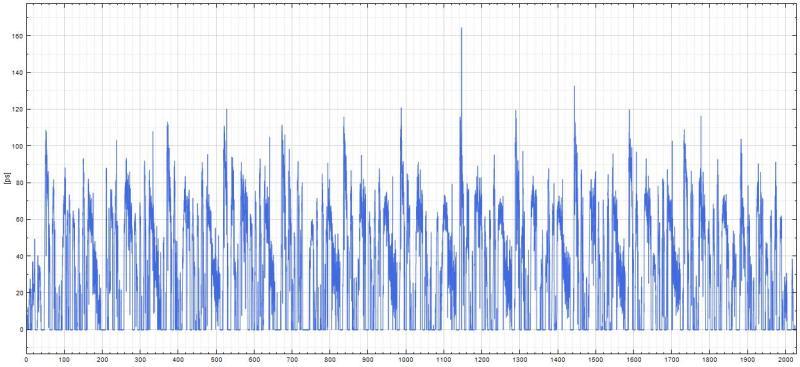Image resolution: width=800 pixels, height=367 pixels.
Task: Select the 800 x-axis tick label
Action: [330, 360]
